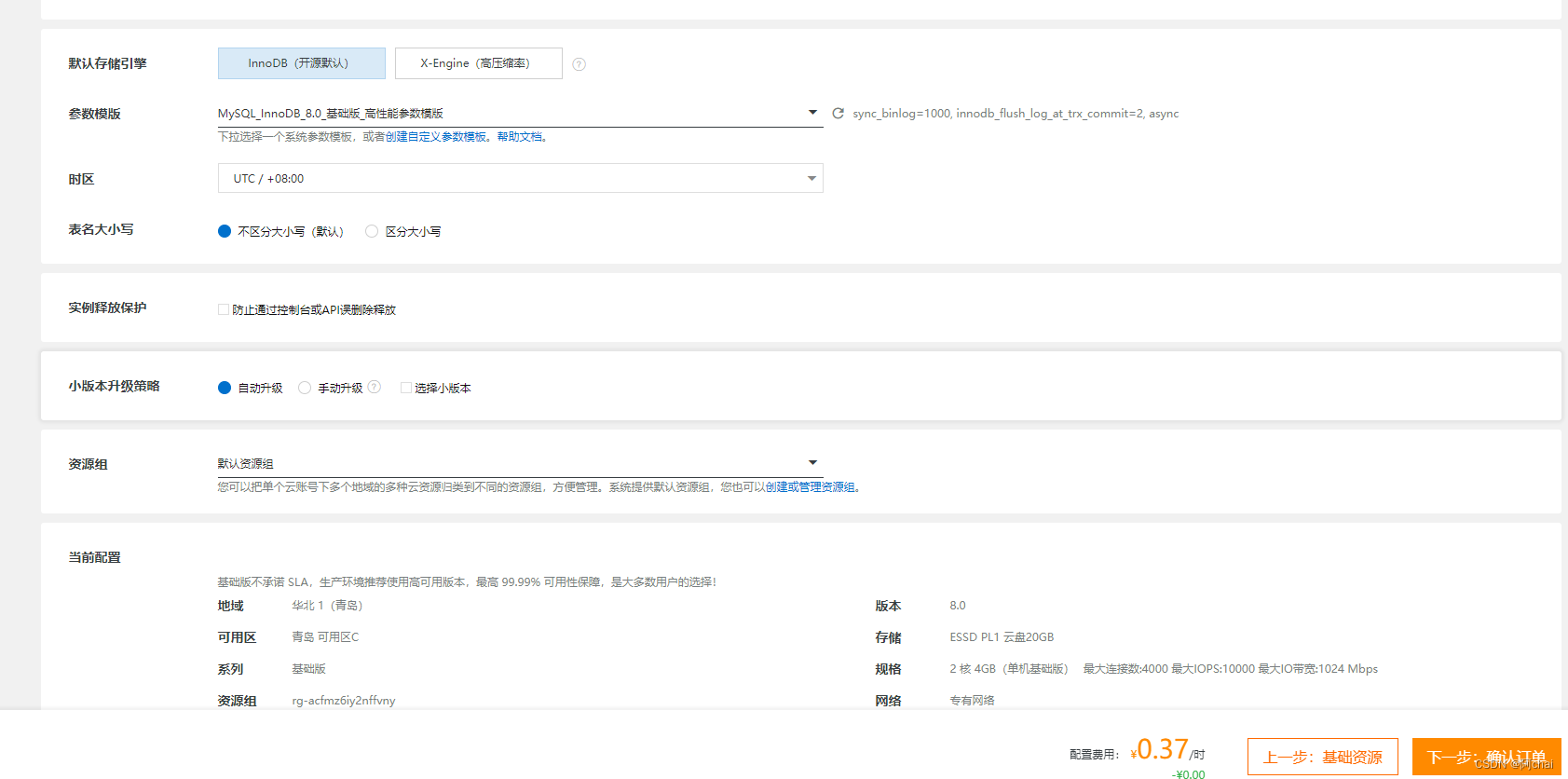Image resolution: width=1568 pixels, height=779 pixels.
Task: Enable 防止通过控制台或API误删除释放 checkbox
Action: (x=224, y=309)
